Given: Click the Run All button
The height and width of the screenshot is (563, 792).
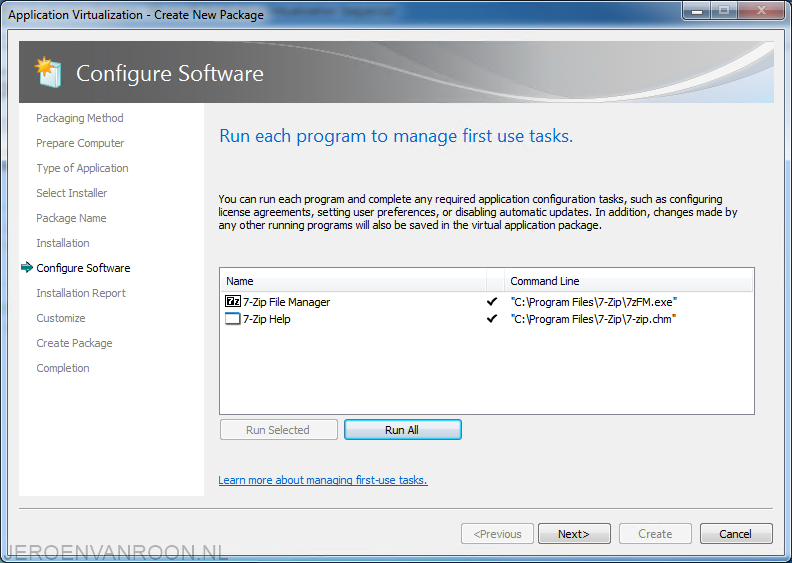Looking at the screenshot, I should click(x=403, y=430).
